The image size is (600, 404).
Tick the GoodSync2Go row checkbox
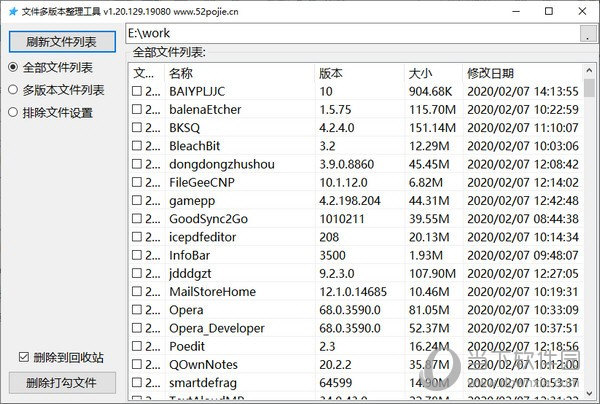pyautogui.click(x=137, y=219)
